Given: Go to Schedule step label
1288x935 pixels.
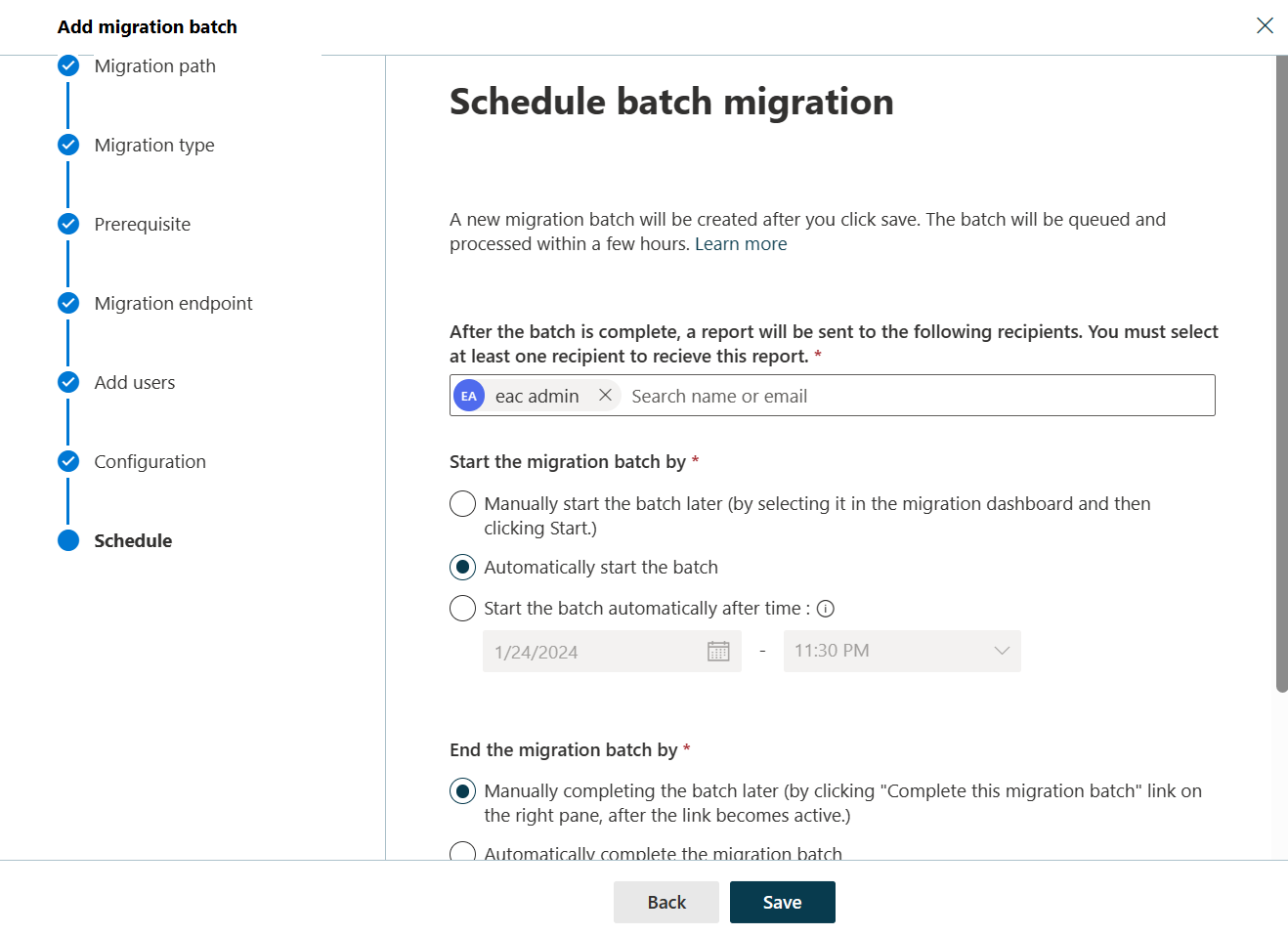Looking at the screenshot, I should [133, 540].
